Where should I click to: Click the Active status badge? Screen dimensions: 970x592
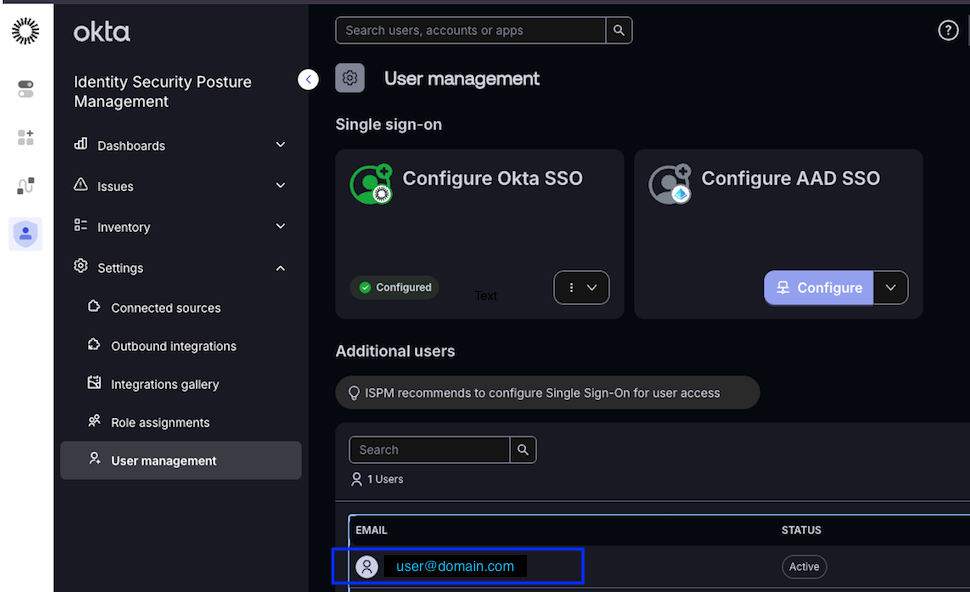(x=804, y=567)
